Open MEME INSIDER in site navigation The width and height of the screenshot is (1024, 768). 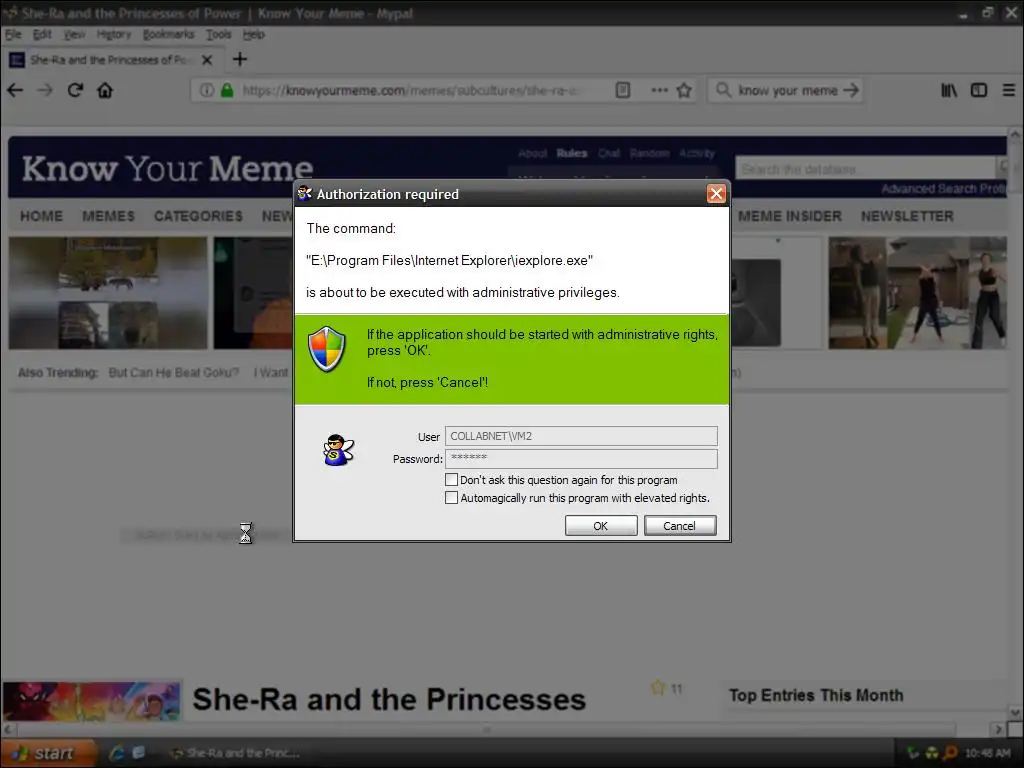pos(790,216)
